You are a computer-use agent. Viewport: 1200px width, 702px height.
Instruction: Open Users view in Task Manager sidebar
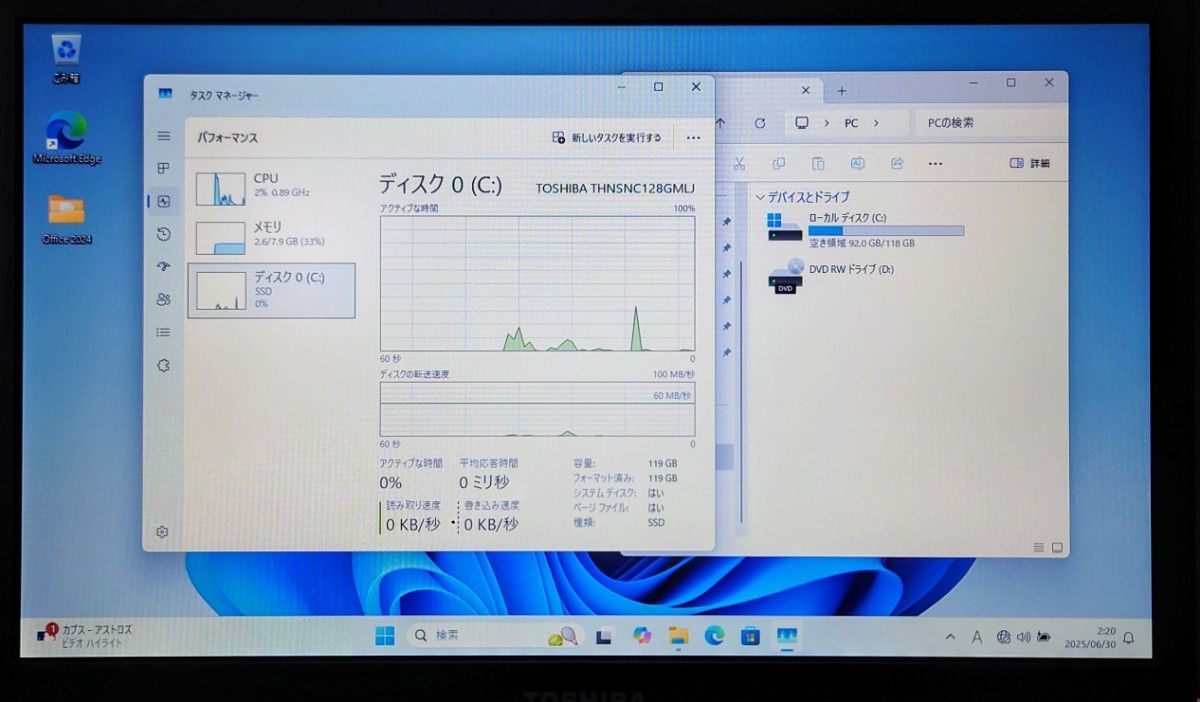pos(163,299)
